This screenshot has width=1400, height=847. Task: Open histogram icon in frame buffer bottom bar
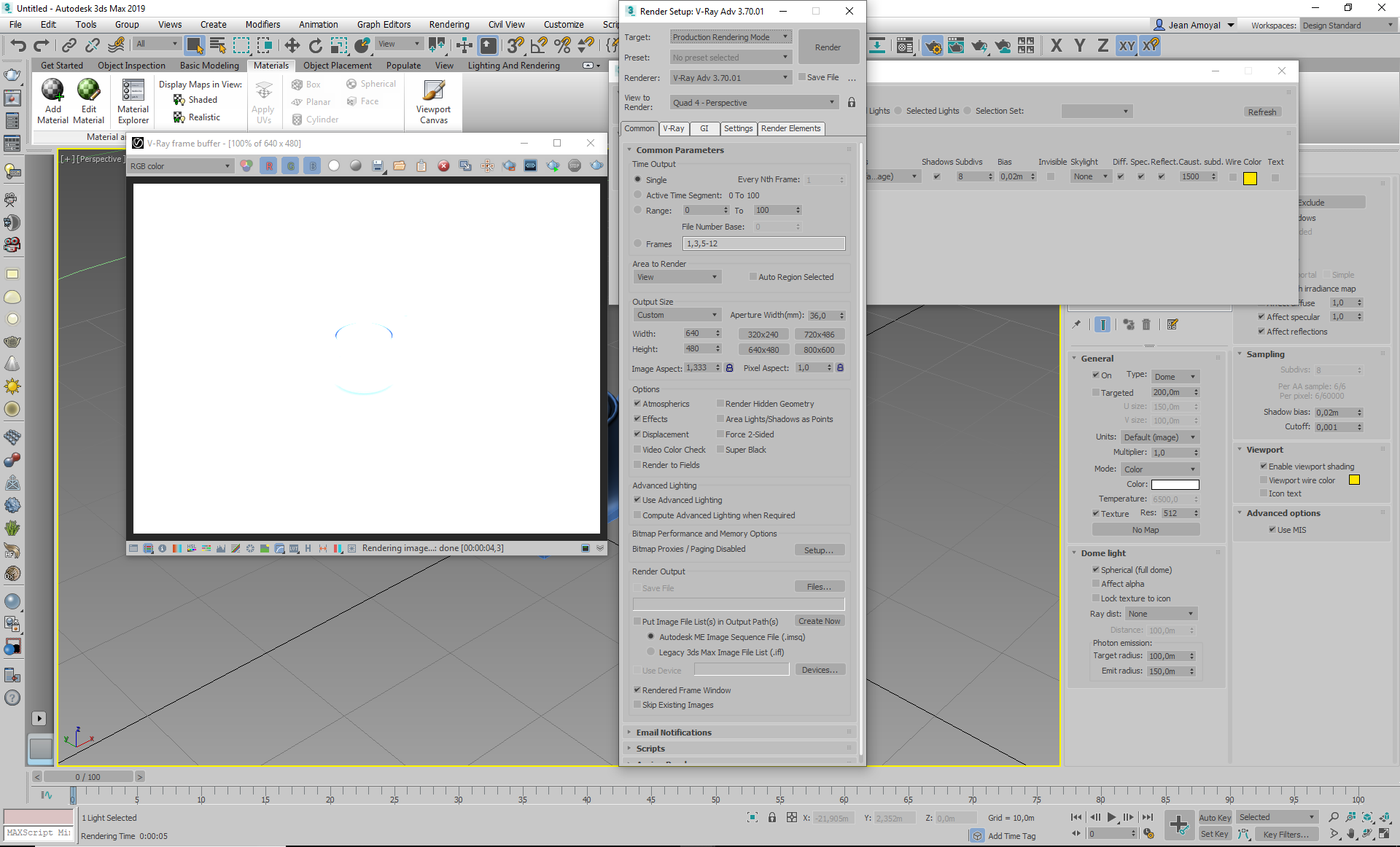(221, 548)
